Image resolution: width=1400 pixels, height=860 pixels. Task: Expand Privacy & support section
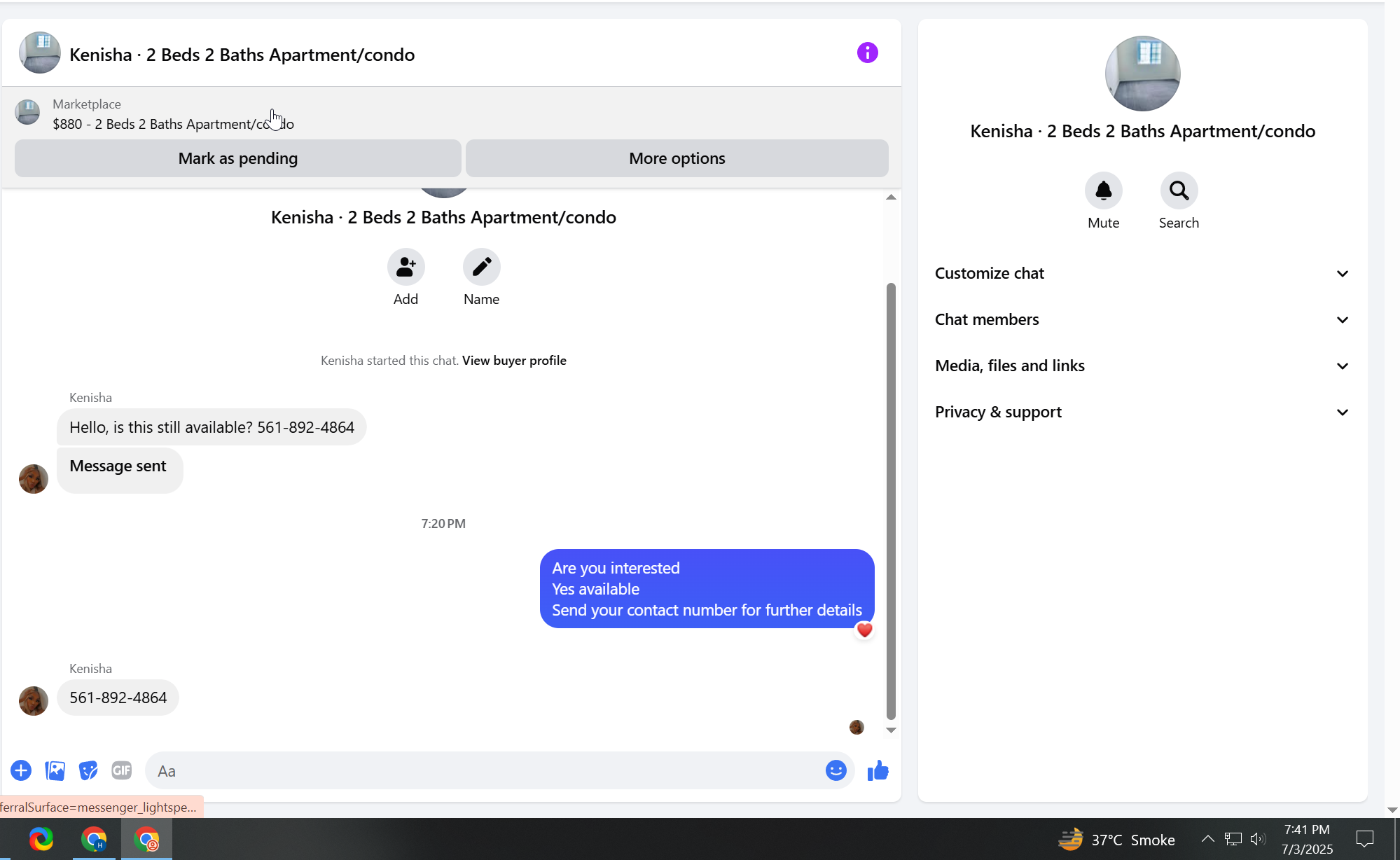pos(1142,412)
